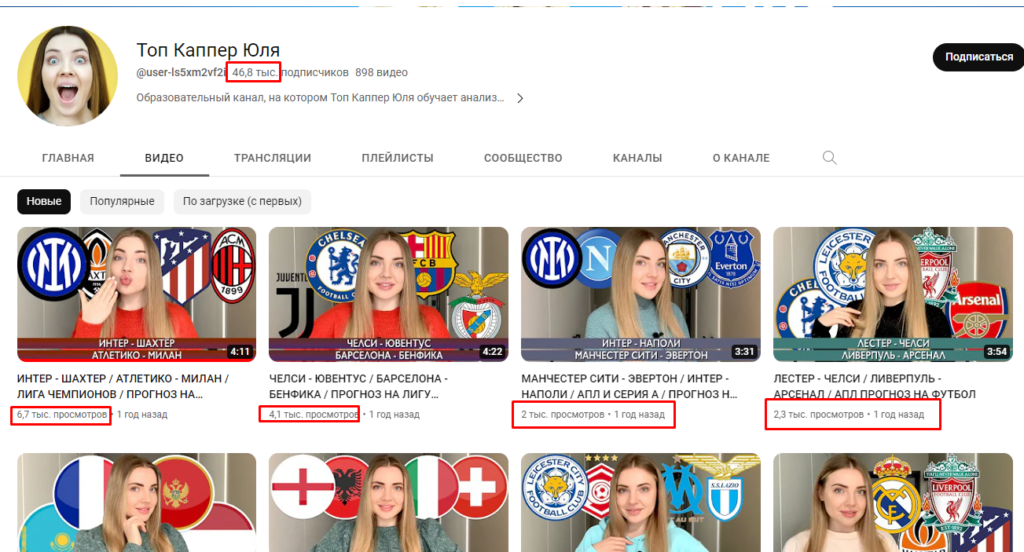Click the 3:31 duration badge
The width and height of the screenshot is (1024, 552).
tap(744, 351)
